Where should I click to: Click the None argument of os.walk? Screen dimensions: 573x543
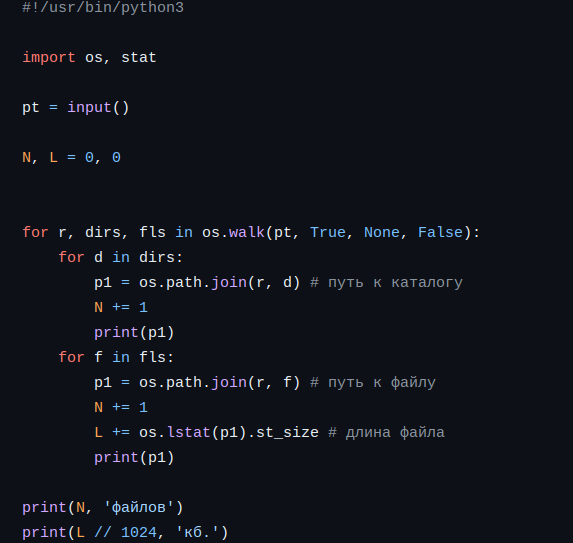[x=382, y=232]
